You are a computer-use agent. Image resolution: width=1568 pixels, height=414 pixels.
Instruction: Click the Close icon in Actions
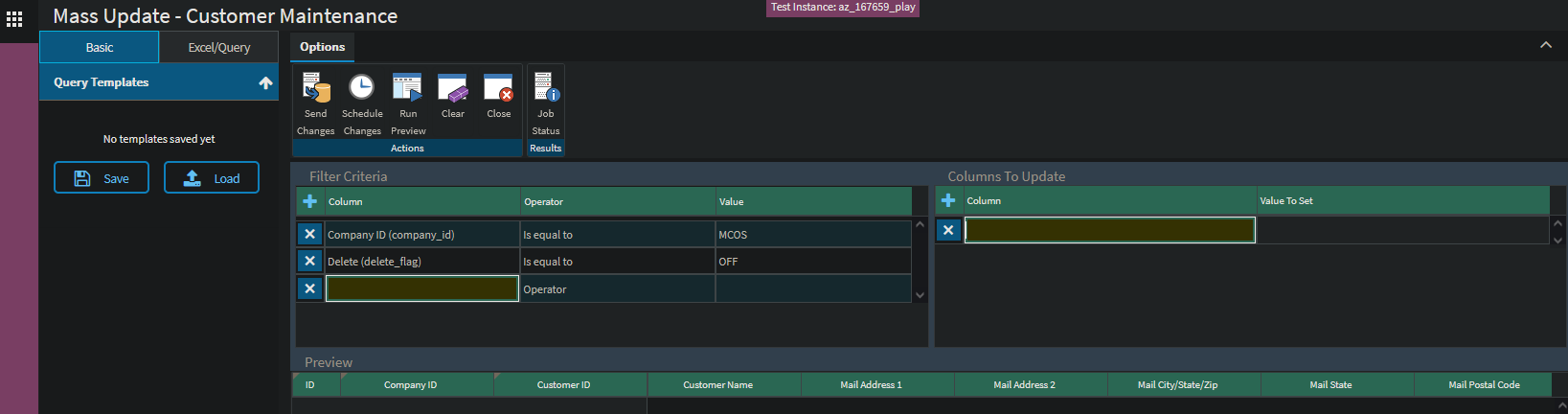498,89
